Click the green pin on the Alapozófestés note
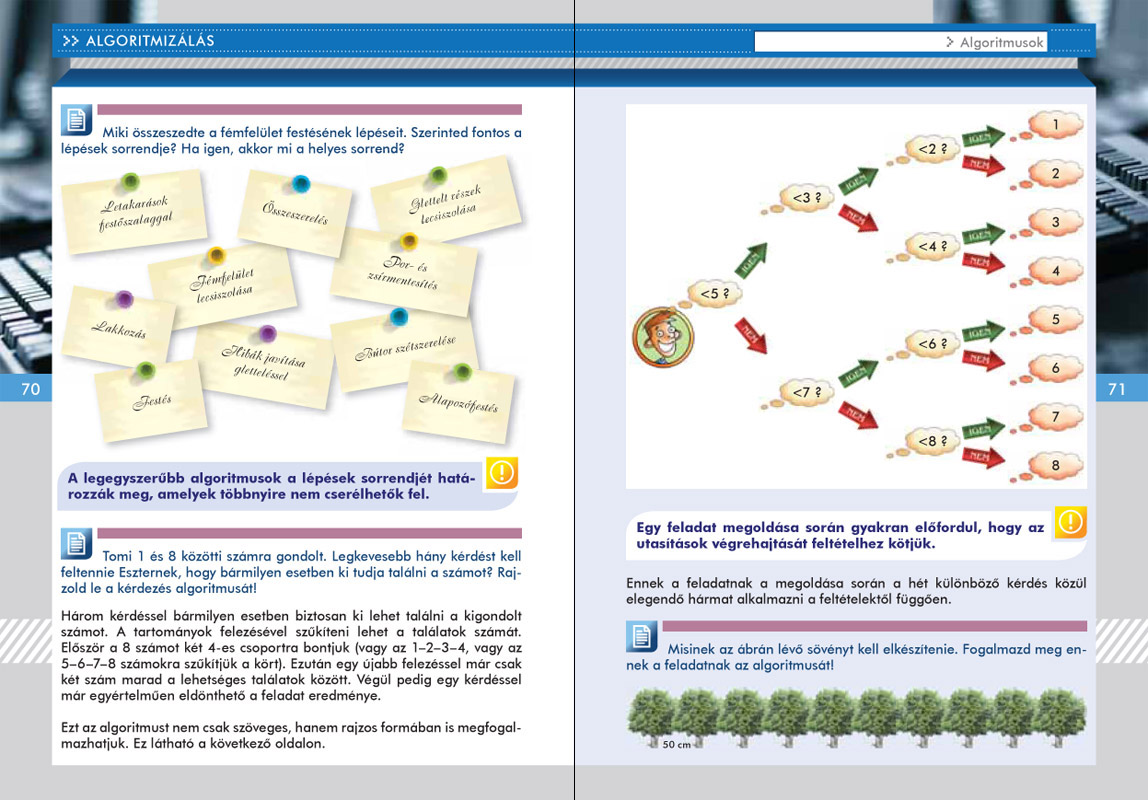 [461, 372]
